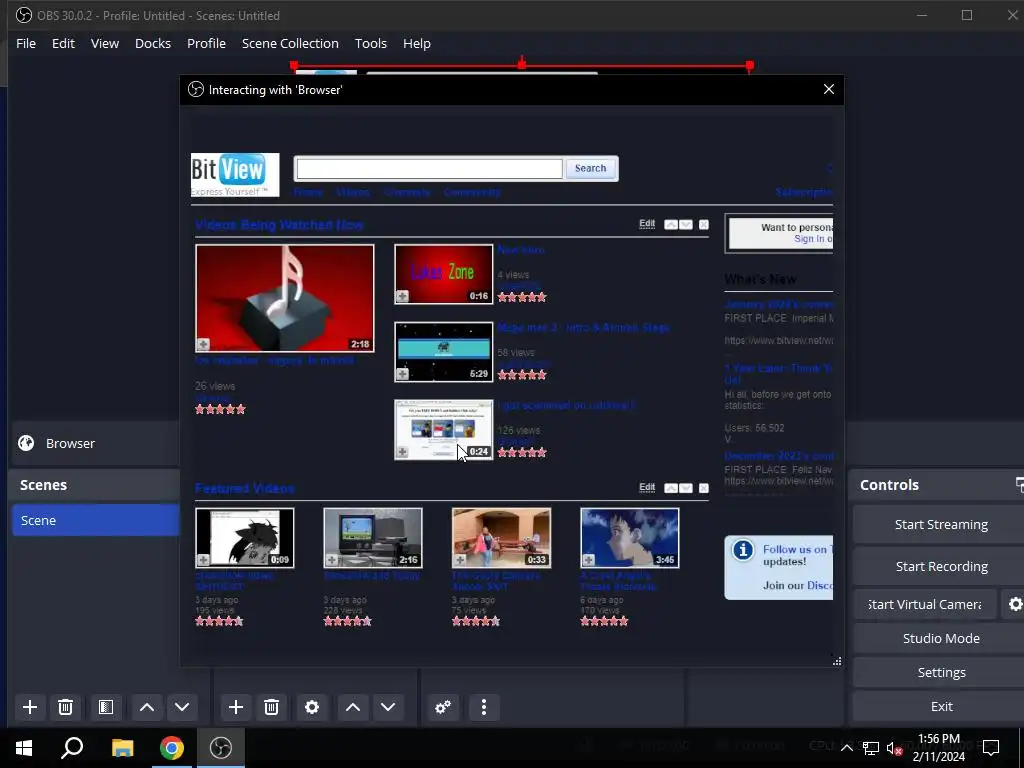The width and height of the screenshot is (1024, 768).
Task: Close the Videos Being Watched Now module
Action: tap(703, 225)
